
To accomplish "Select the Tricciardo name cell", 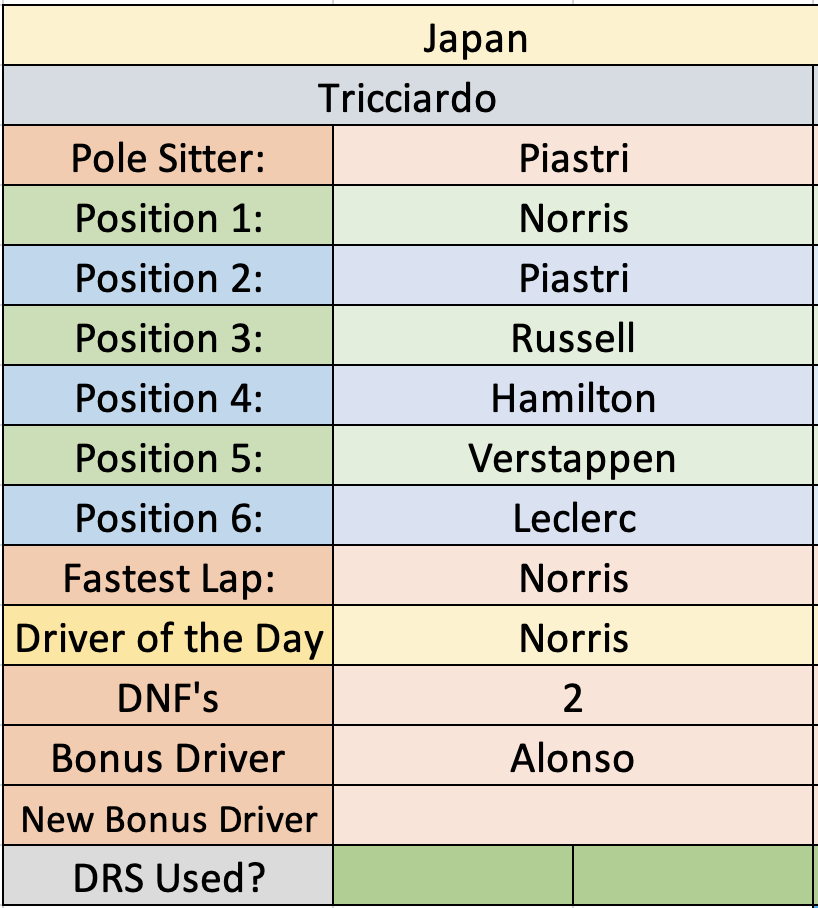I will pyautogui.click(x=408, y=96).
